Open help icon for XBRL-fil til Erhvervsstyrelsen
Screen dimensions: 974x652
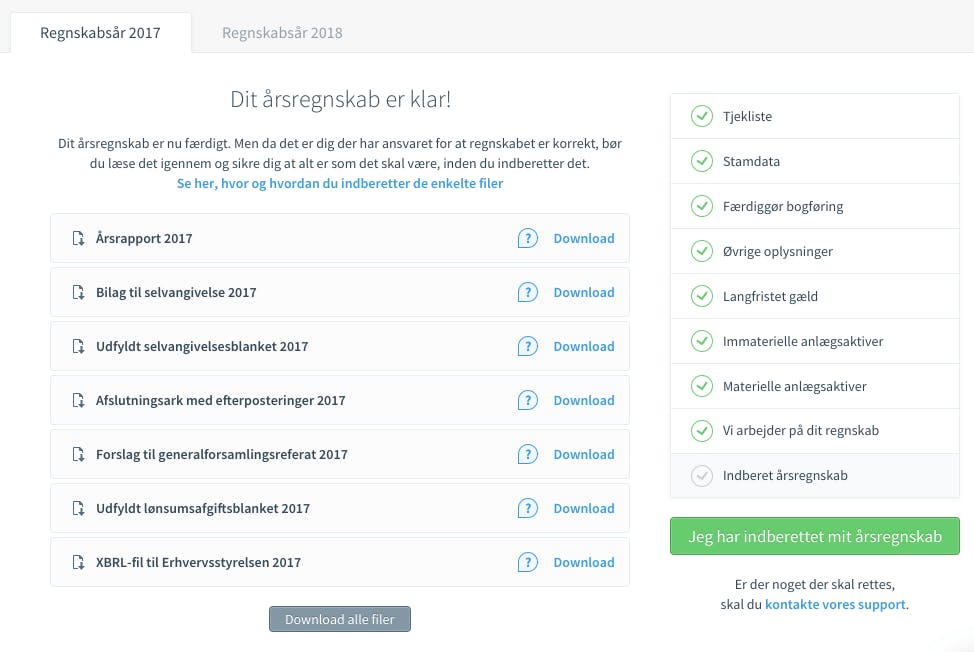pos(527,563)
